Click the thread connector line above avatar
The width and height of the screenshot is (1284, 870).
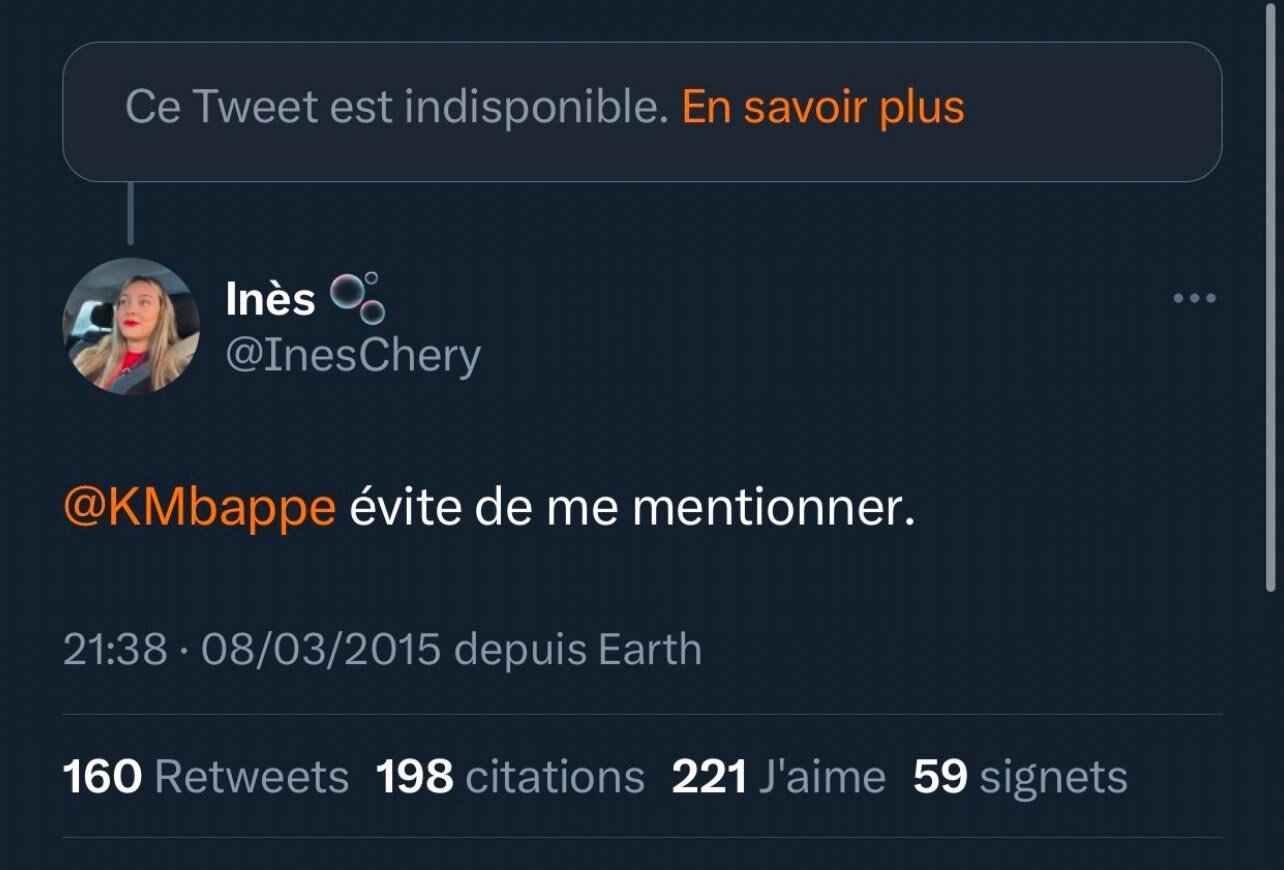(131, 214)
